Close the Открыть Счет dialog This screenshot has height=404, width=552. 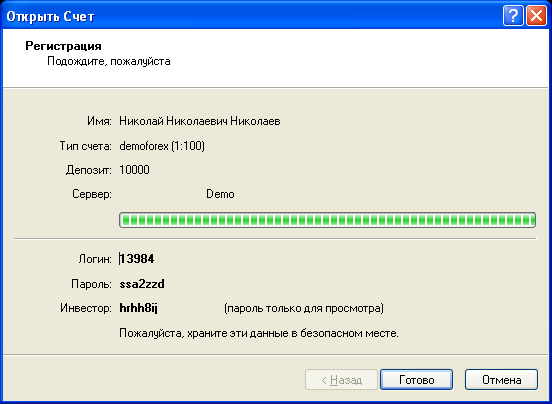tap(536, 16)
